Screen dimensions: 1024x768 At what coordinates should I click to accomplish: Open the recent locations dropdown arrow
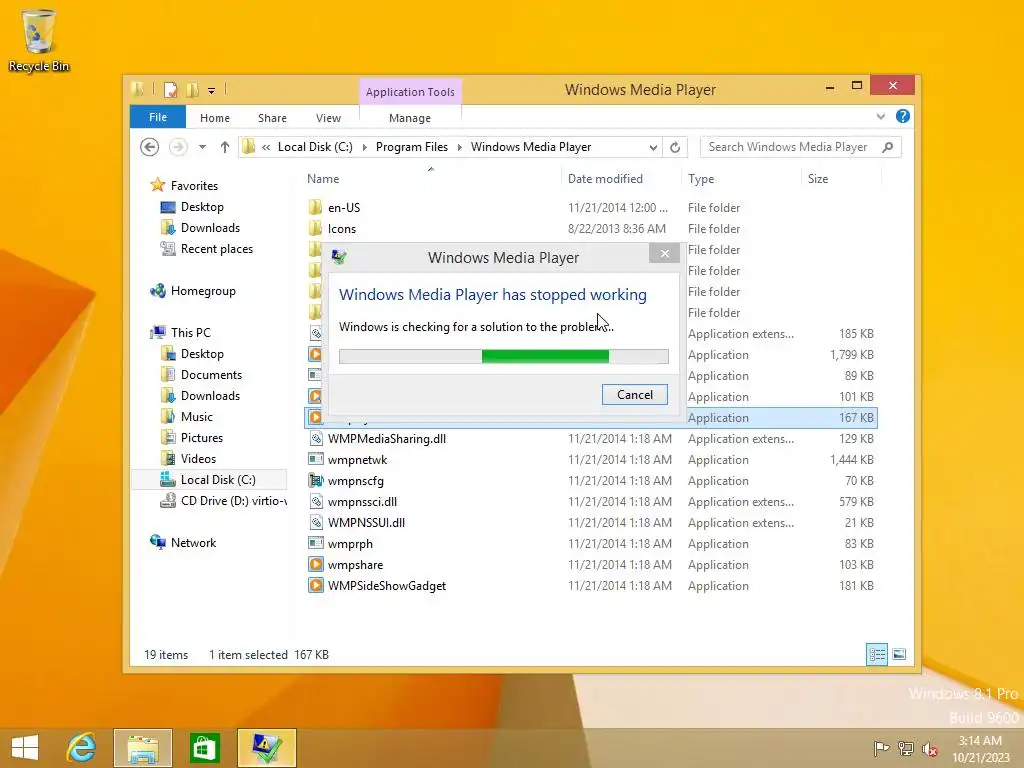[202, 147]
